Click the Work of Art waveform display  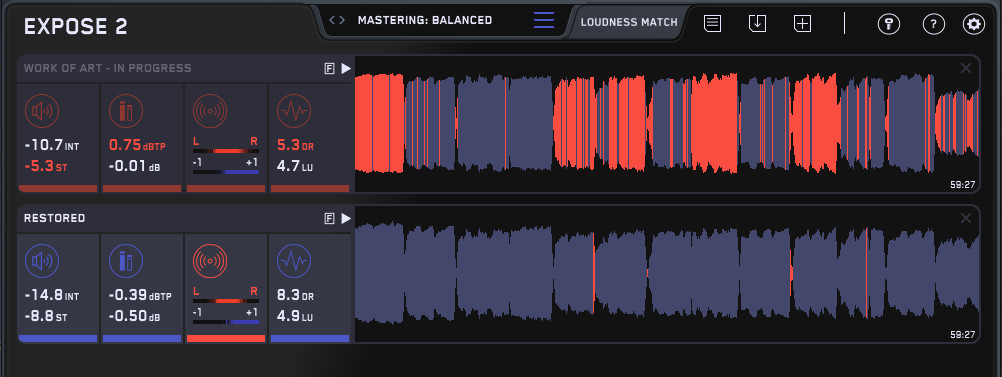667,124
